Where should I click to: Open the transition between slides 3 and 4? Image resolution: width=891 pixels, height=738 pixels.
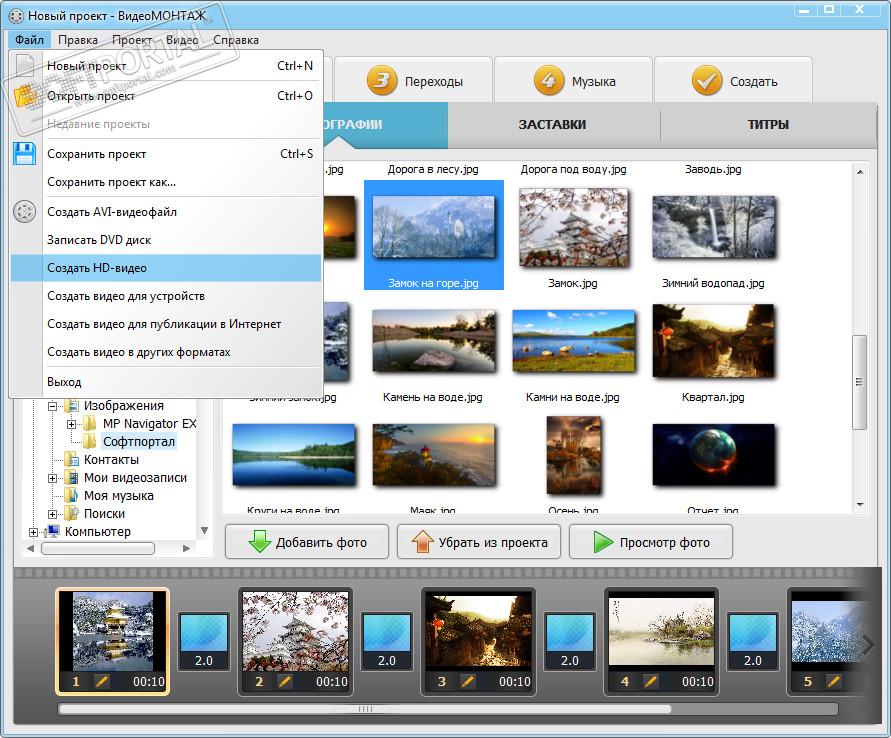pyautogui.click(x=570, y=641)
